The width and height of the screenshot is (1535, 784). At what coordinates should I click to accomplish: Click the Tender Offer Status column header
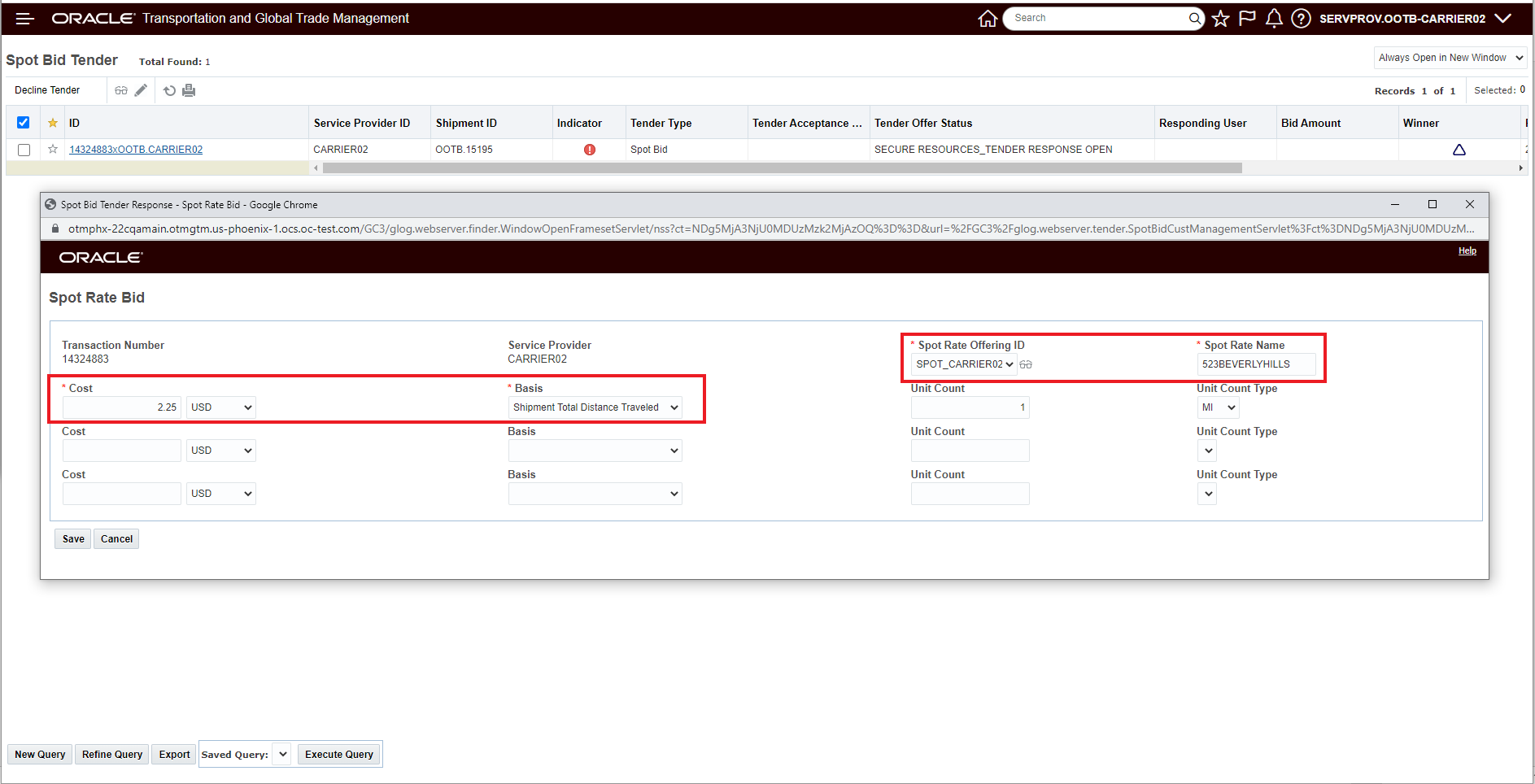(x=923, y=123)
